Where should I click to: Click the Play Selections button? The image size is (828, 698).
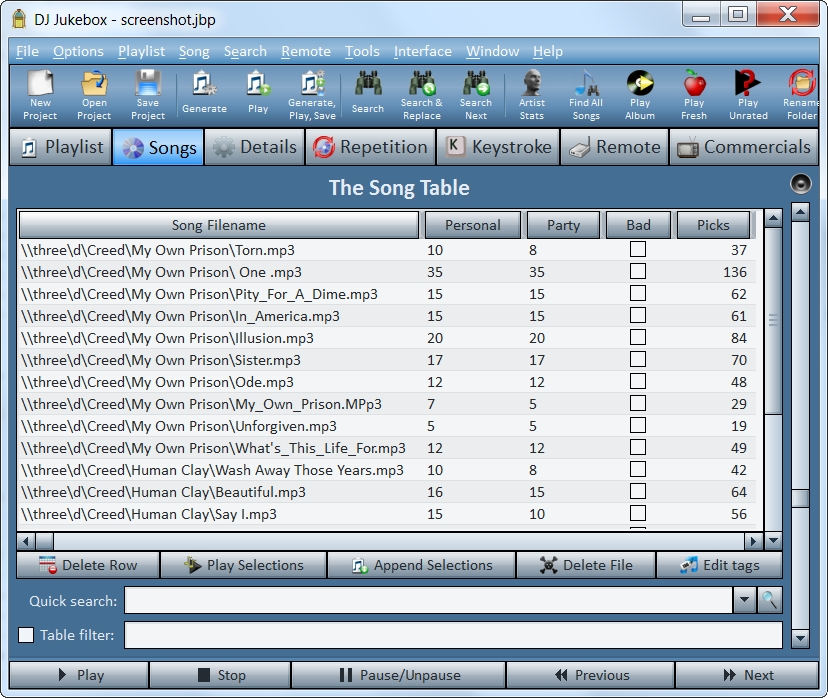pyautogui.click(x=243, y=565)
